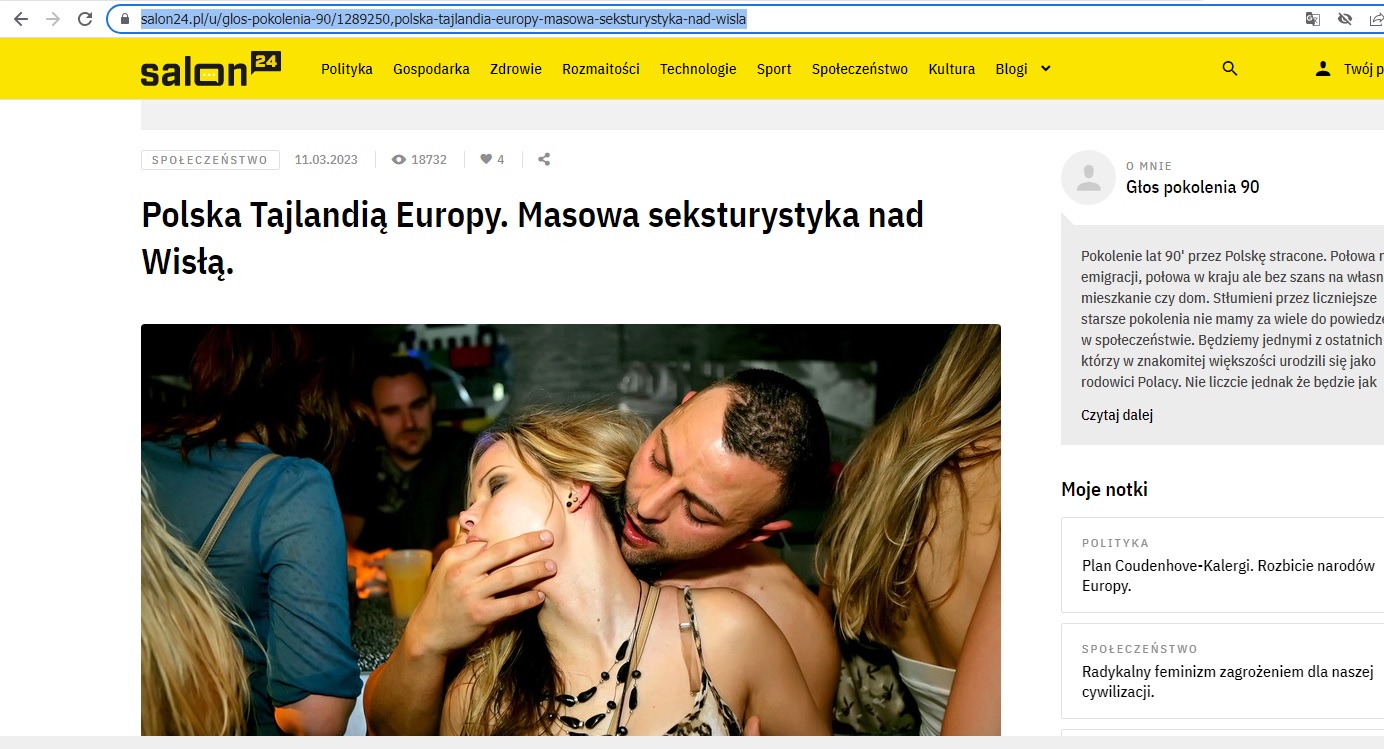This screenshot has width=1384, height=749.
Task: Open Radykalny feminizm article link
Action: (1227, 681)
